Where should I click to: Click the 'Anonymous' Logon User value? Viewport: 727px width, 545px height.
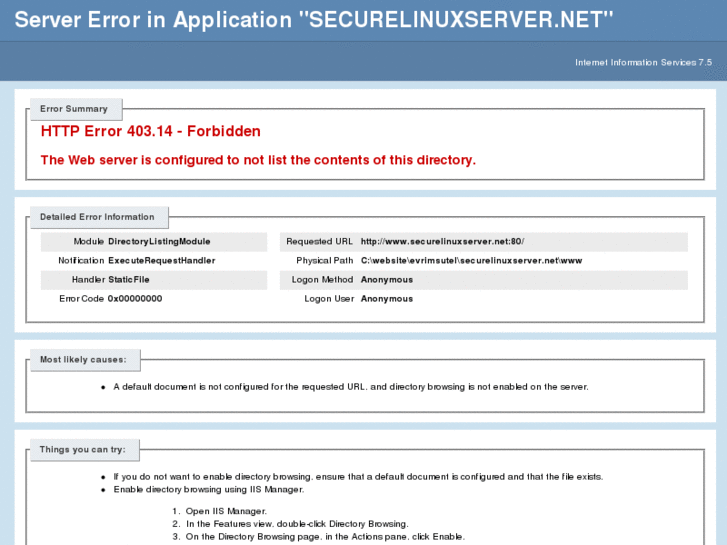387,298
